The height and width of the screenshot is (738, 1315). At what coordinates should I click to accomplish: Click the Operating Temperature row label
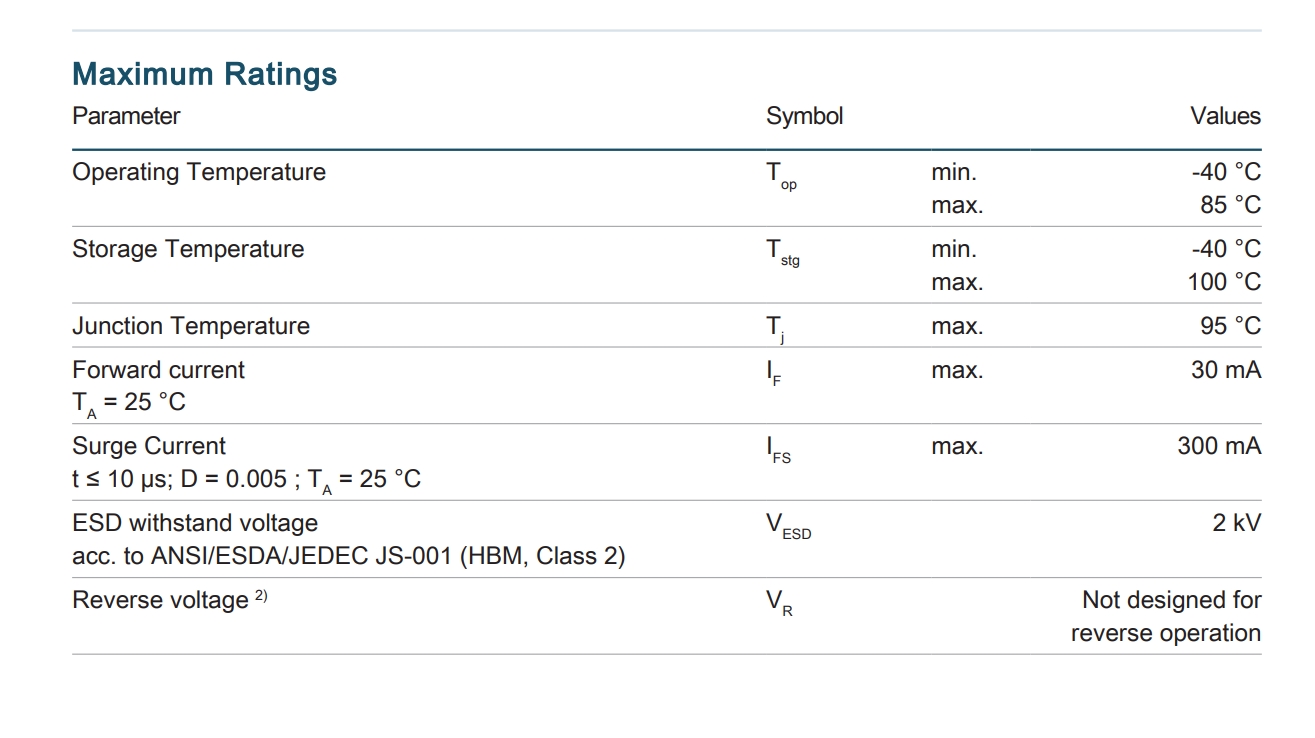[199, 172]
